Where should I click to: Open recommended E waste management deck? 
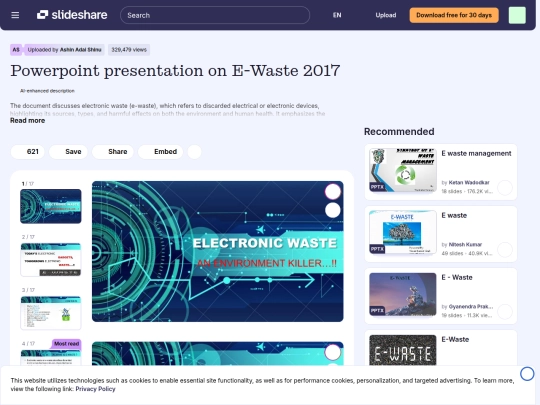pos(476,153)
